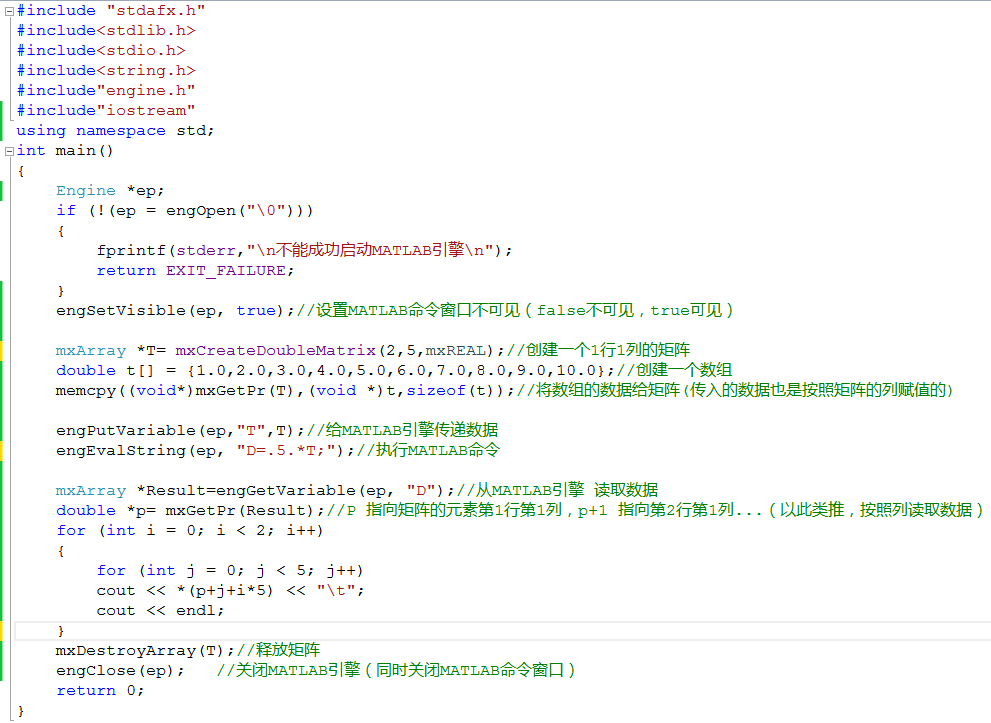991x723 pixels.
Task: Click the engOpen if statement
Action: point(185,211)
